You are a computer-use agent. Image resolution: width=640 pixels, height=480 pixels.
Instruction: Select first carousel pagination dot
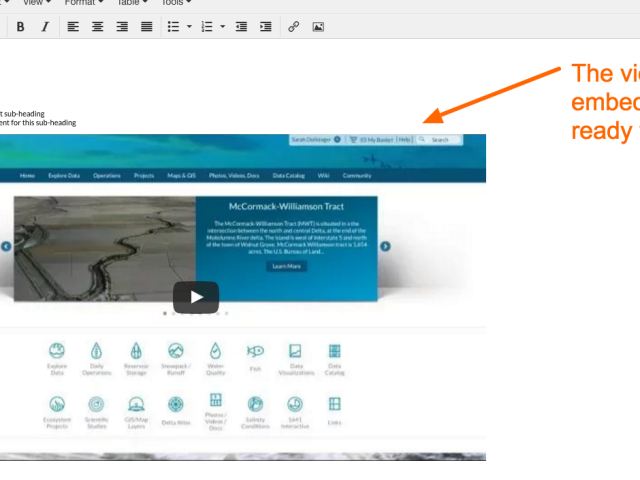point(165,313)
